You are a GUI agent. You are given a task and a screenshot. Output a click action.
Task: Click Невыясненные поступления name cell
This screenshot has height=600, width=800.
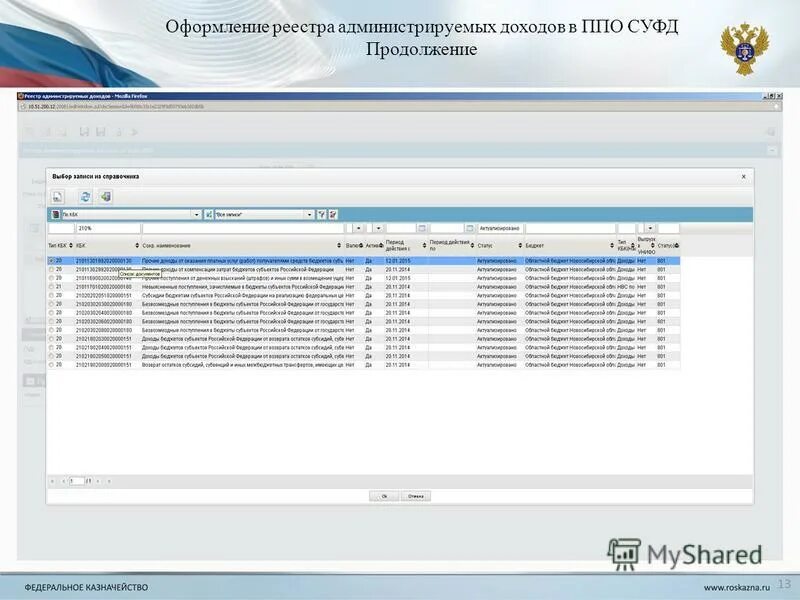coord(242,287)
